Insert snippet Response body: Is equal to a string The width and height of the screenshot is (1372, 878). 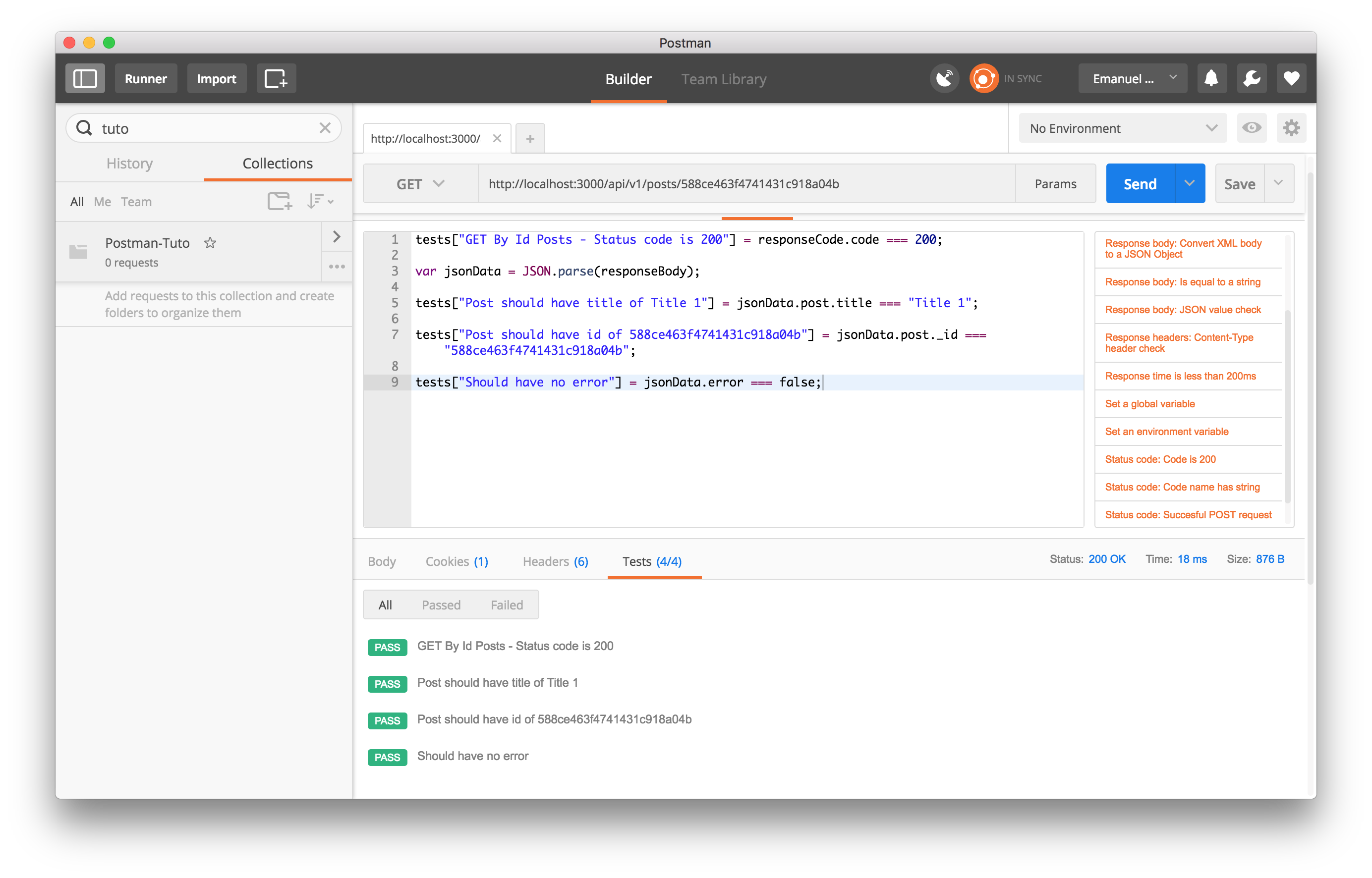click(x=1189, y=282)
